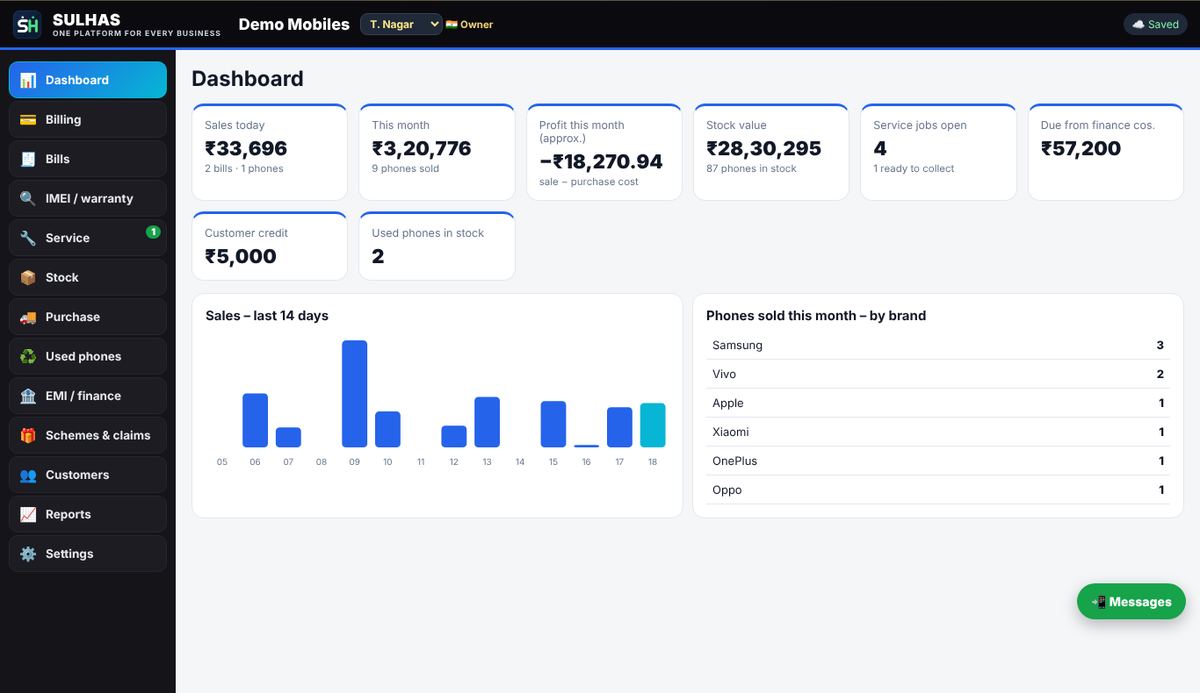Open the T. Nagar branch dropdown
This screenshot has width=1200, height=693.
pyautogui.click(x=401, y=24)
